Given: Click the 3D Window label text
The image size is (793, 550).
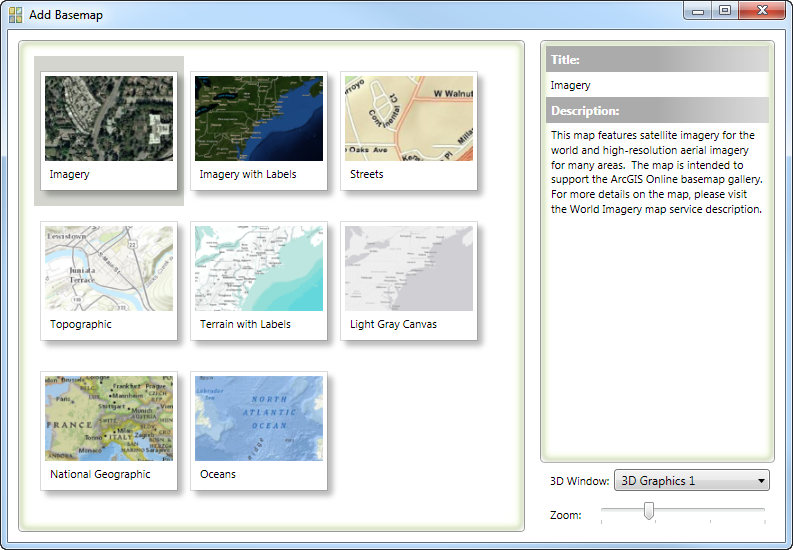Looking at the screenshot, I should [579, 481].
